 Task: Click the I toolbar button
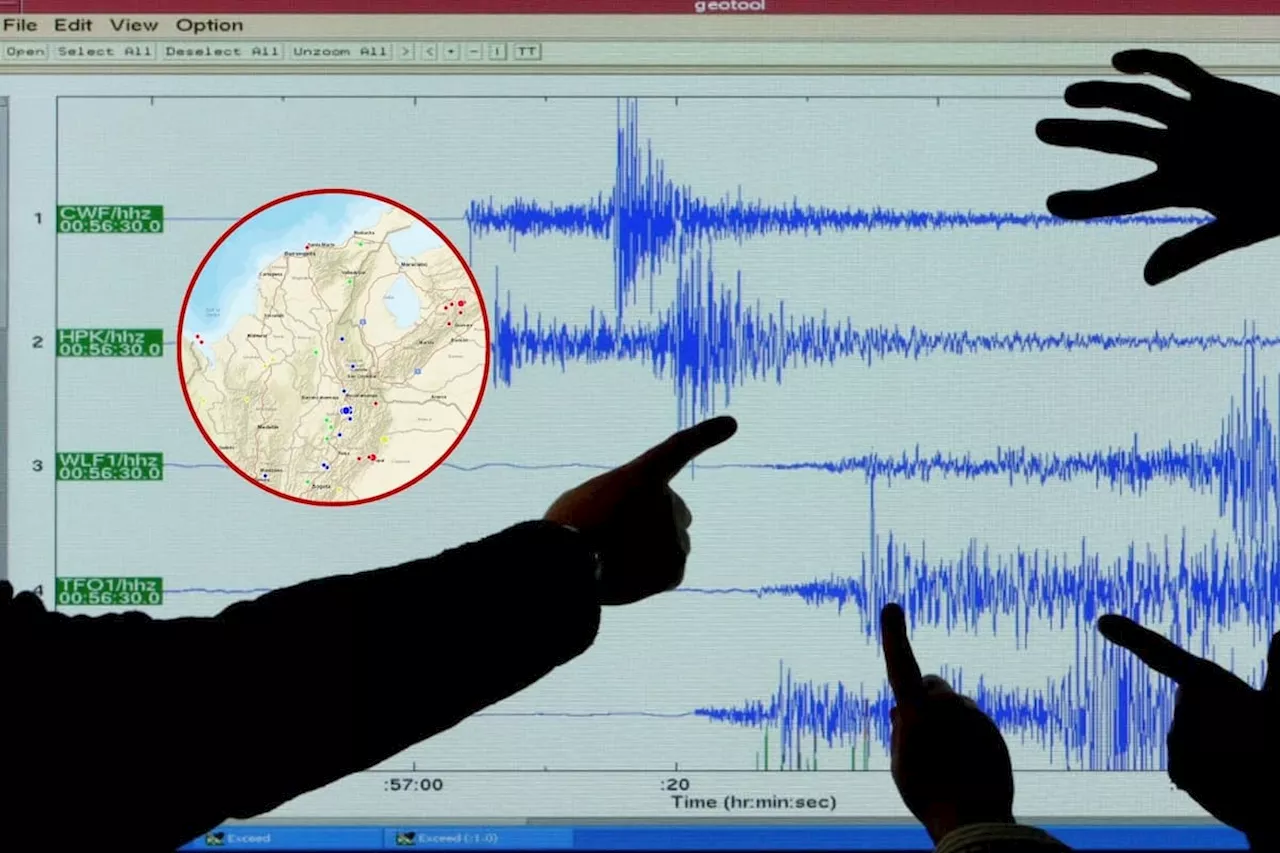pos(497,51)
